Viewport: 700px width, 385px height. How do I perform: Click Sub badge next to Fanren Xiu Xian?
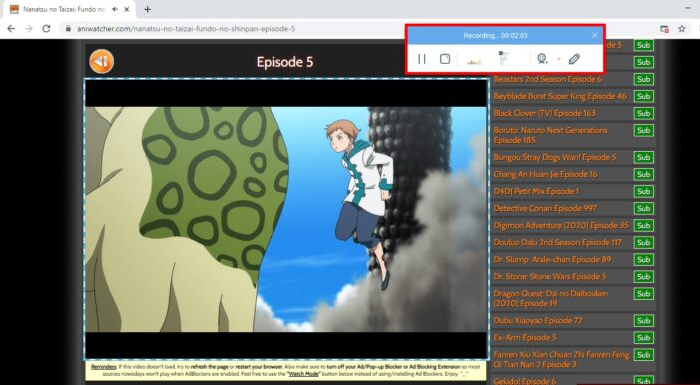point(643,355)
